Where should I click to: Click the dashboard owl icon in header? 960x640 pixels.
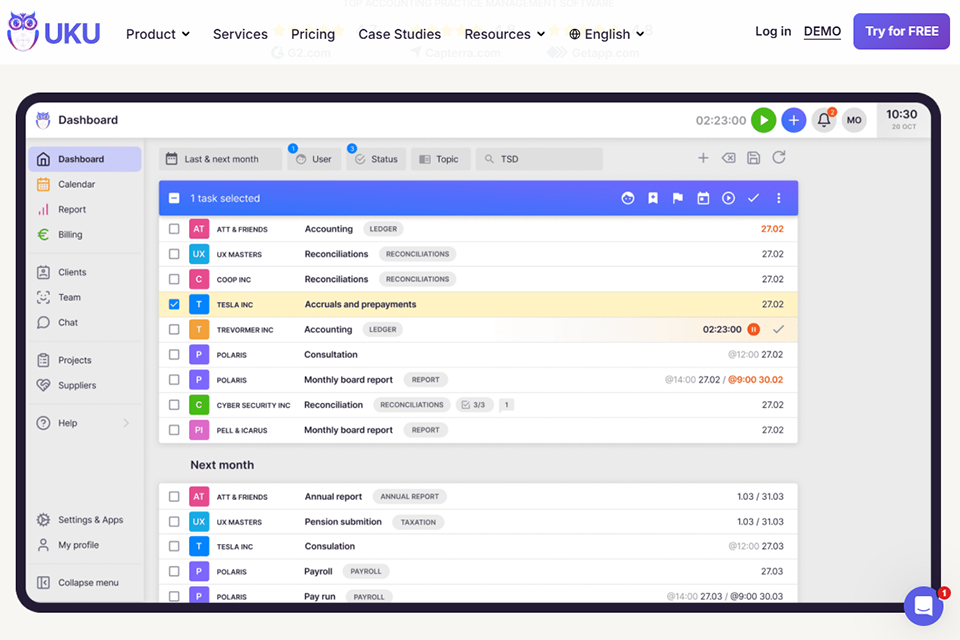(x=43, y=120)
